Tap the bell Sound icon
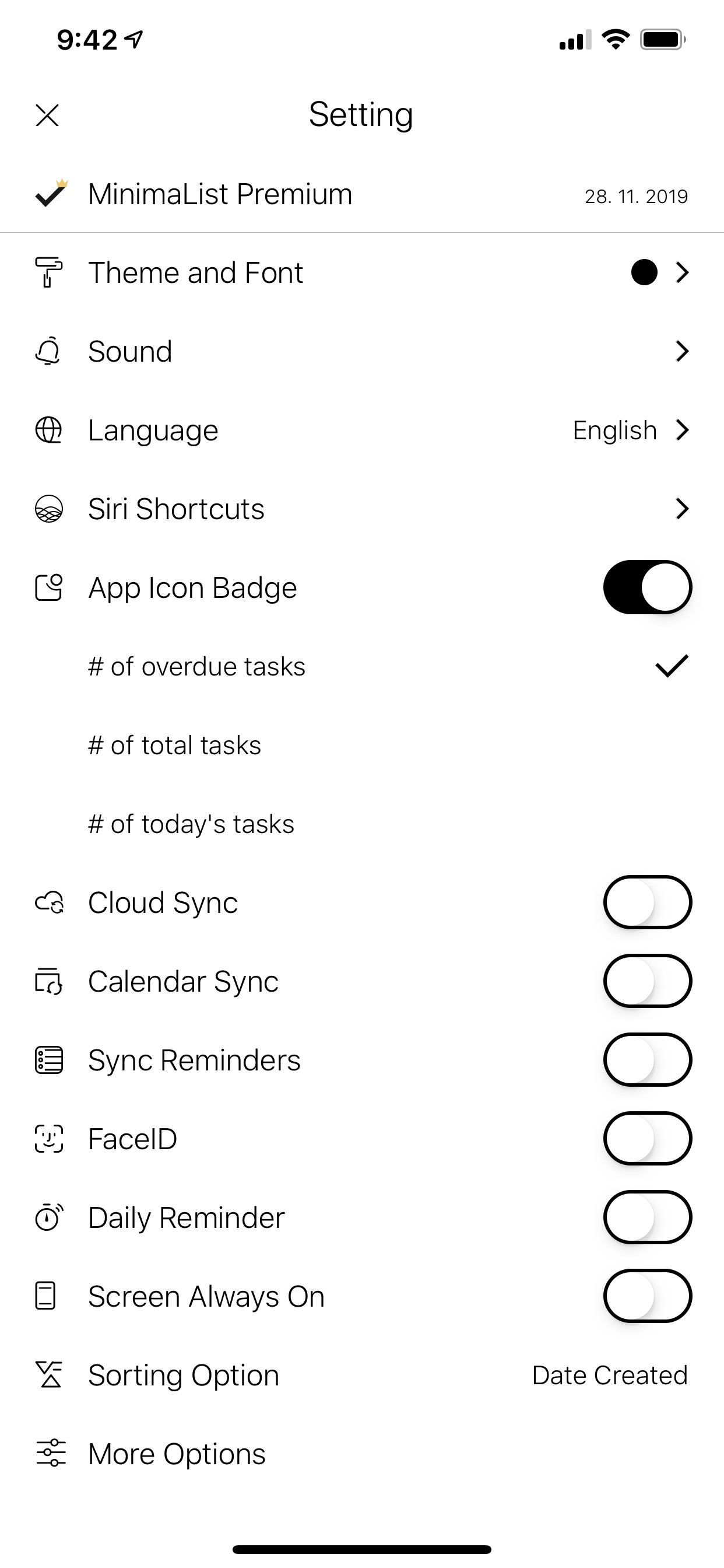This screenshot has width=724, height=1568. tap(48, 351)
